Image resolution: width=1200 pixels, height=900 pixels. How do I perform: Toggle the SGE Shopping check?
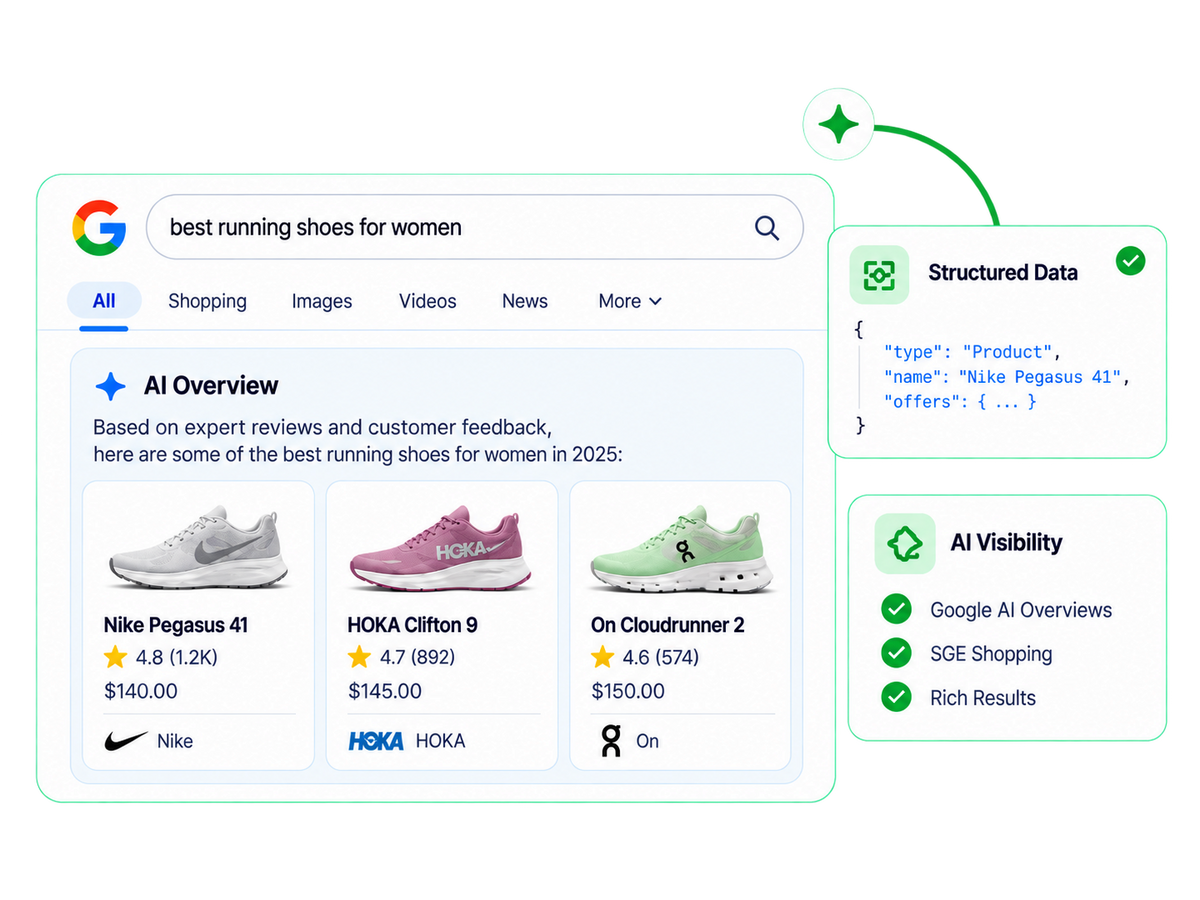click(896, 653)
